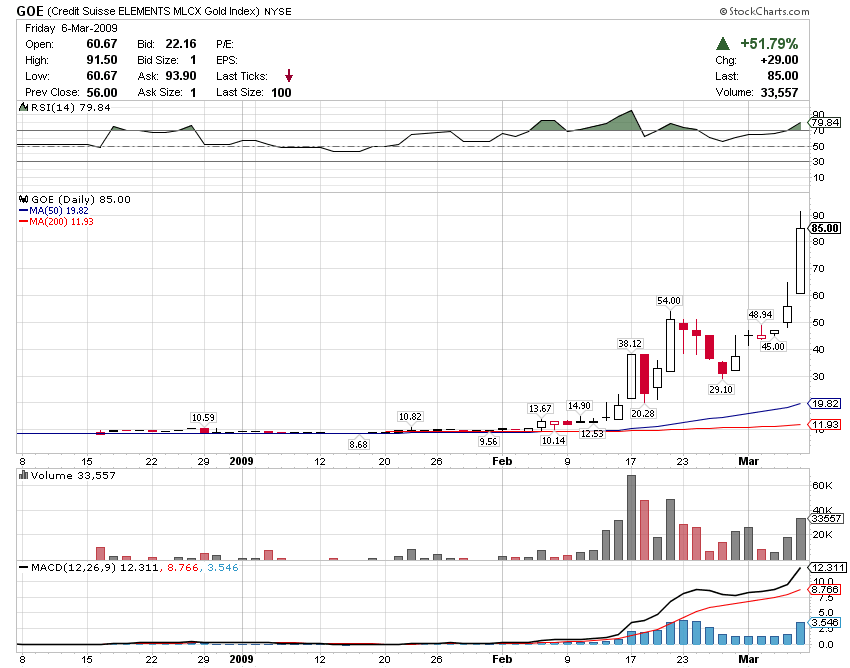The image size is (850, 668).
Task: Click the 13.67 price annotation
Action: point(540,408)
